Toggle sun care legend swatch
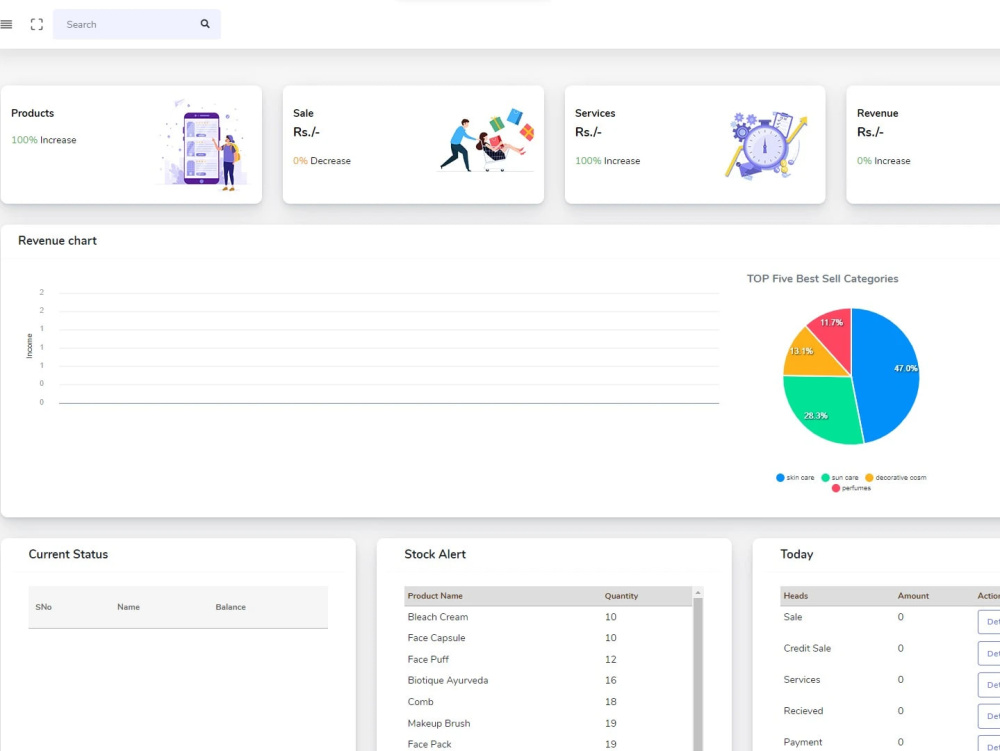The image size is (1000, 751). pos(825,478)
